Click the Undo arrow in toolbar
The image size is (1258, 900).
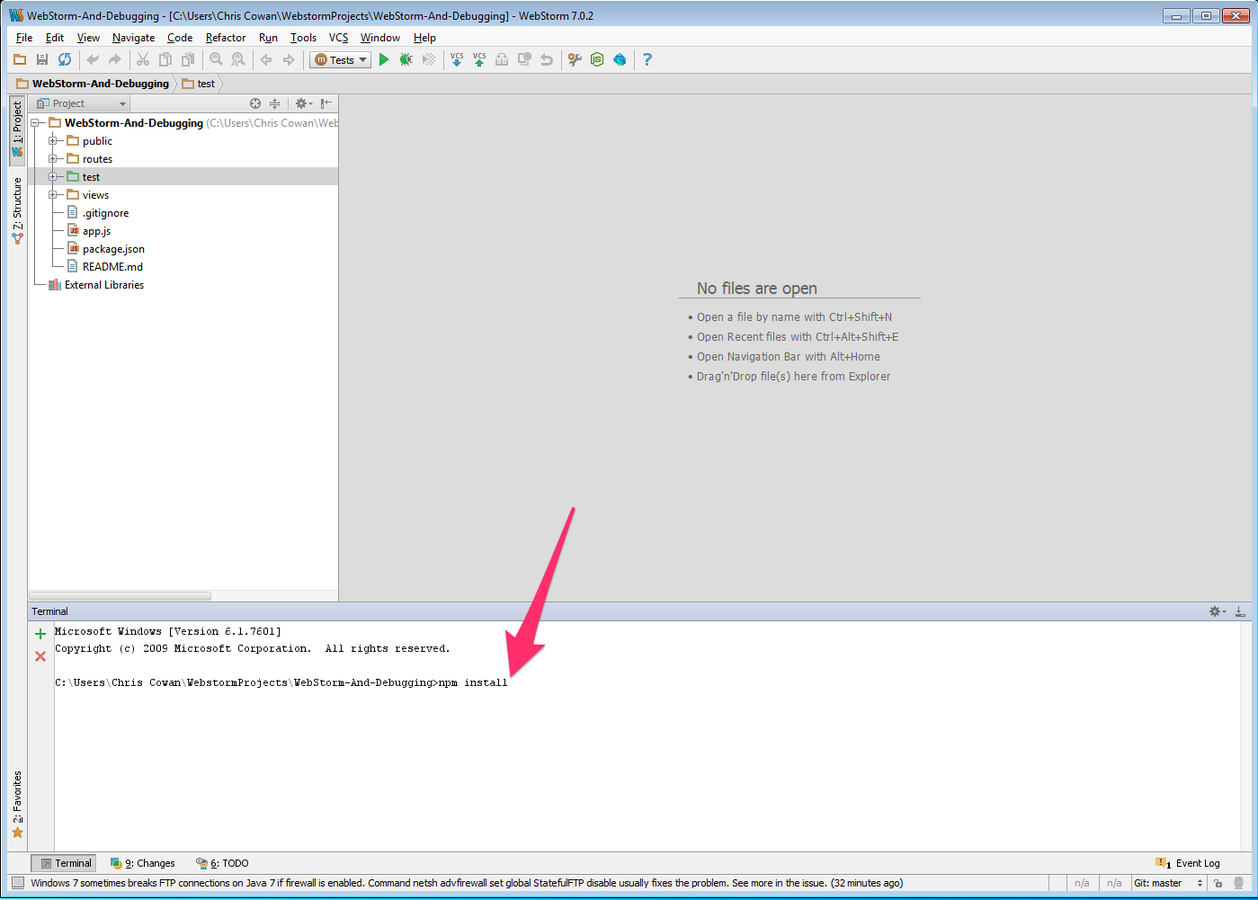coord(93,60)
